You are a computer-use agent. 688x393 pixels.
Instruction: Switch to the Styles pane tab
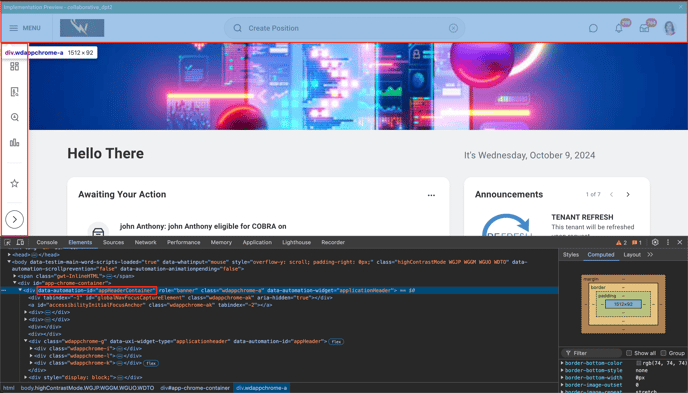(x=571, y=254)
